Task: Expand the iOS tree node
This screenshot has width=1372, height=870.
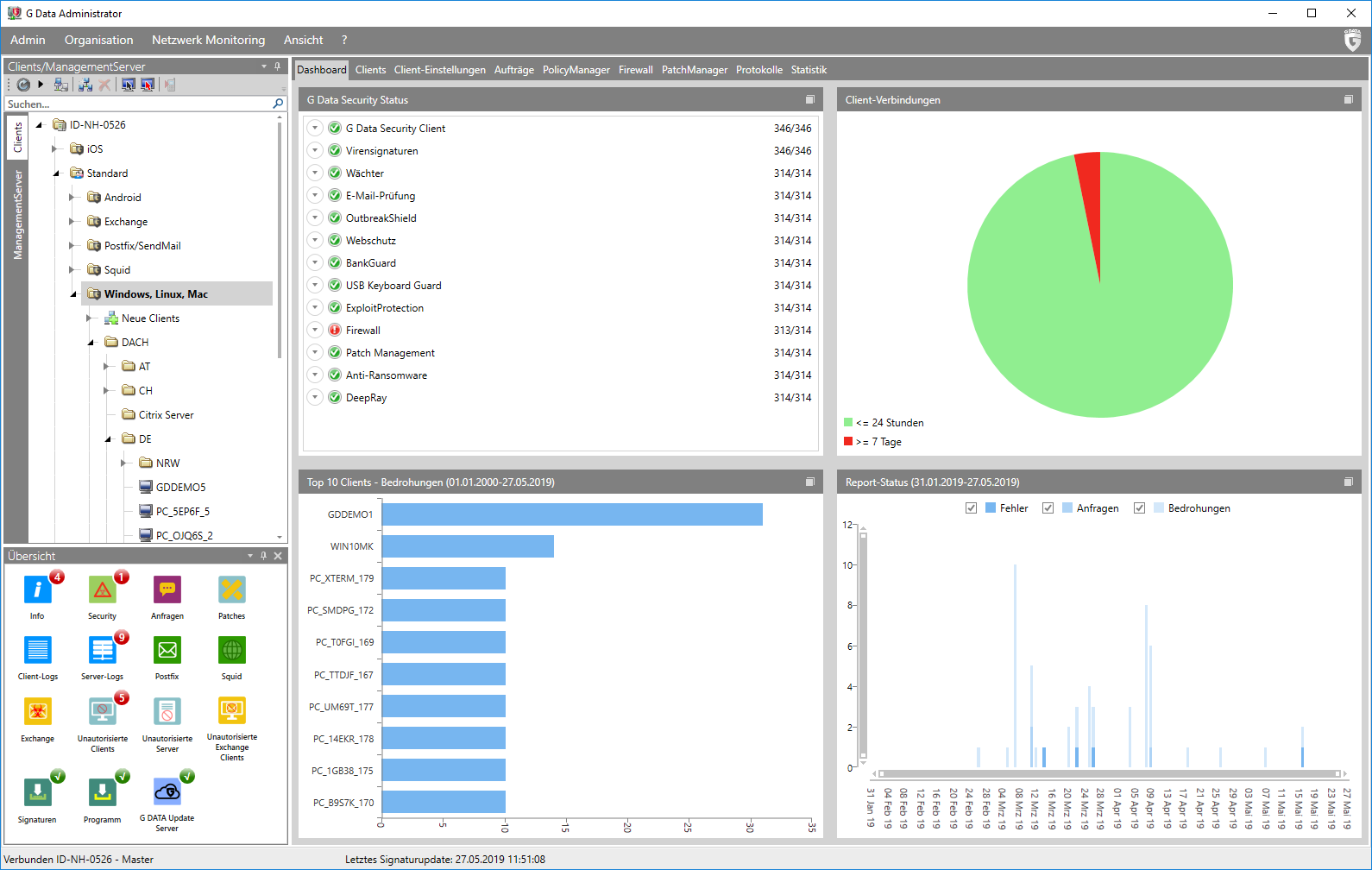Action: 55,148
